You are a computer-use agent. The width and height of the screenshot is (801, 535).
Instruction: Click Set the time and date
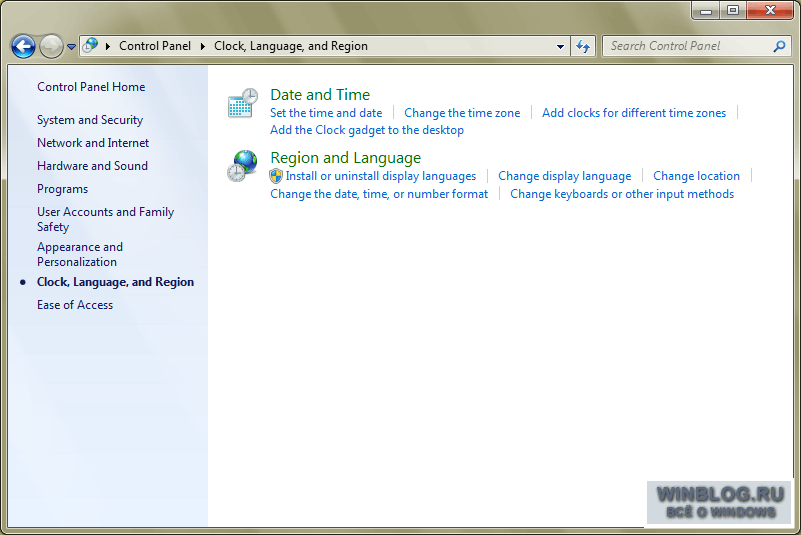pyautogui.click(x=326, y=113)
